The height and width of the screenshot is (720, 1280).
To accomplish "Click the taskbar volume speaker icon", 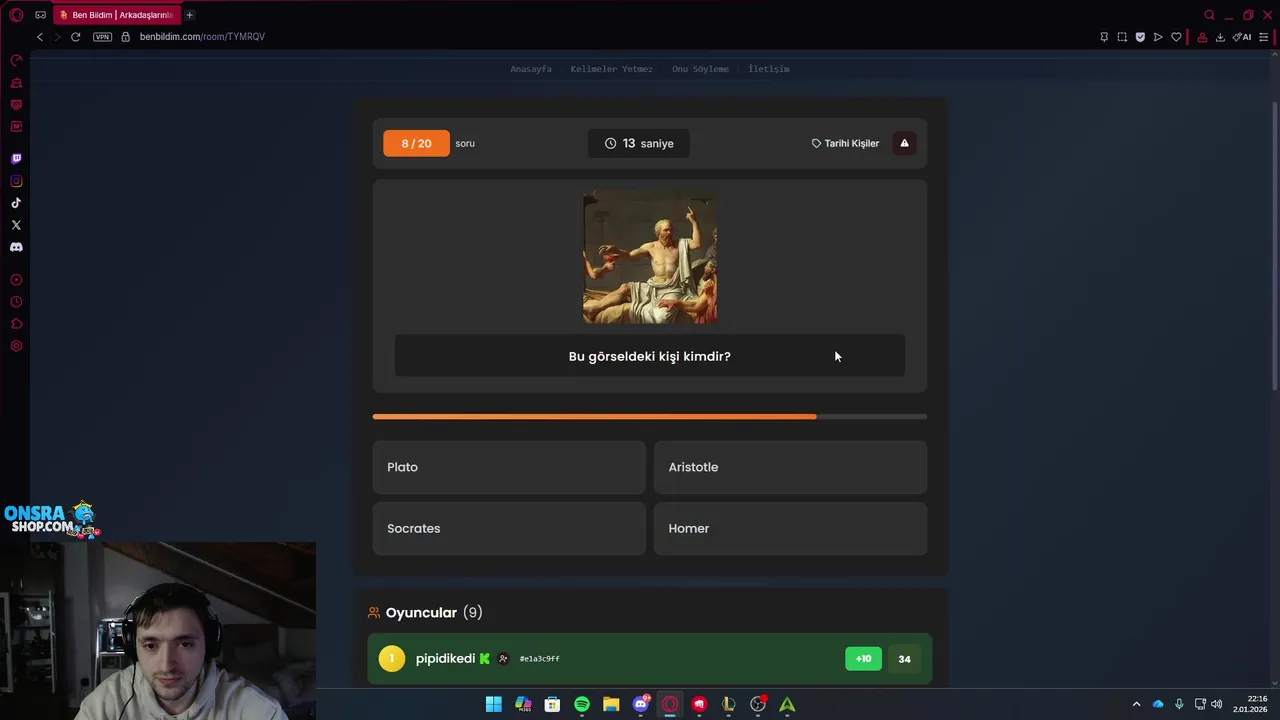I will pos(1217,704).
